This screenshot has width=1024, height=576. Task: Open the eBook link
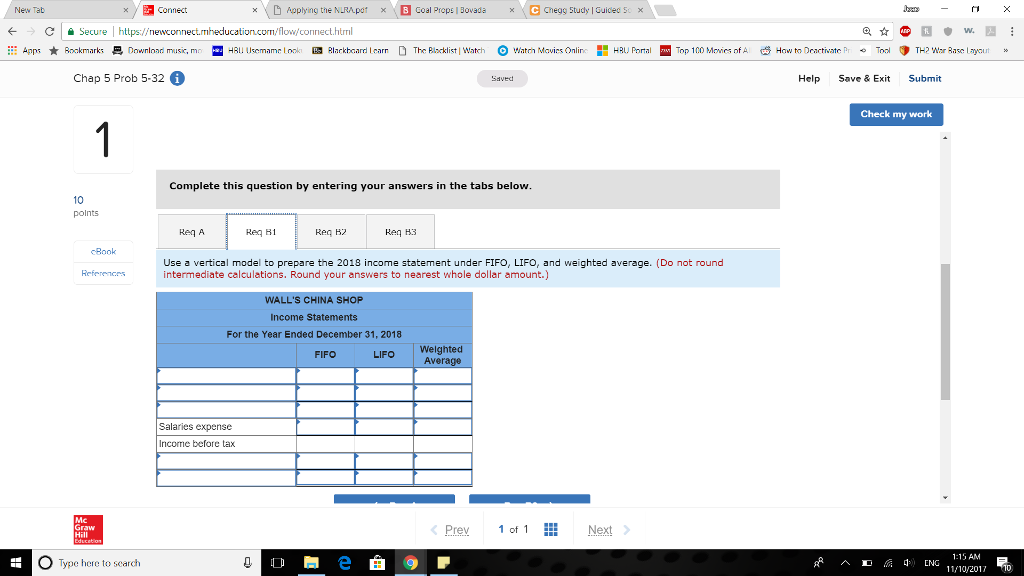coord(103,251)
